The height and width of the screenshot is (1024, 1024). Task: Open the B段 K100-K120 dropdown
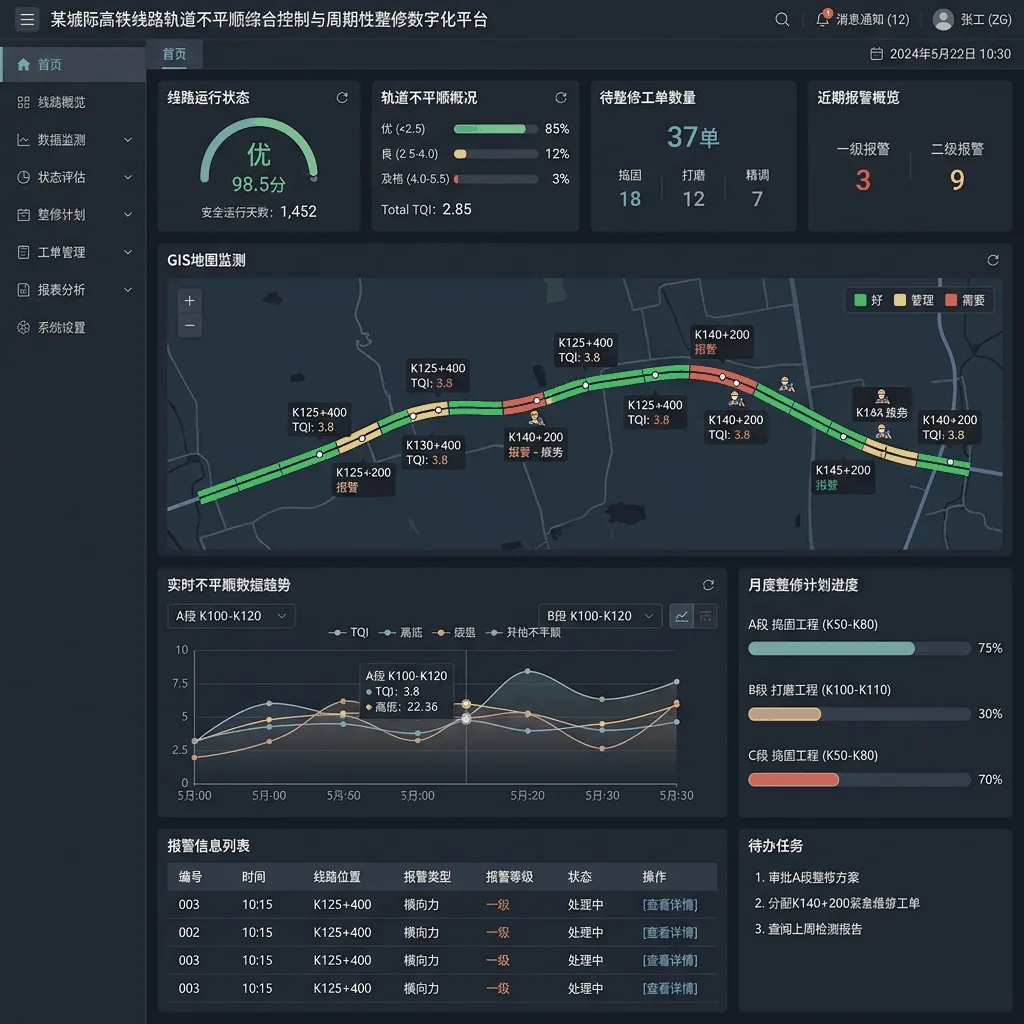click(600, 616)
